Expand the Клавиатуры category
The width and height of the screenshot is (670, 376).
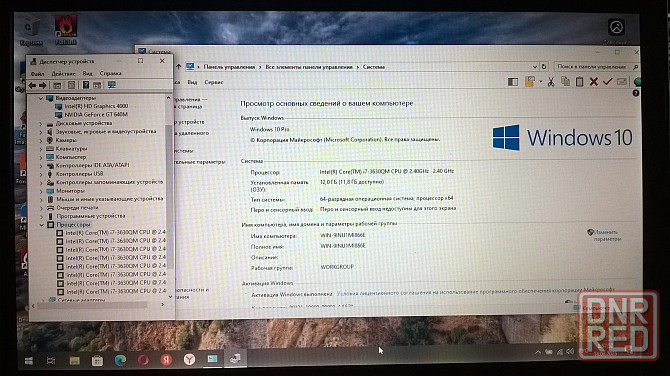pos(41,149)
